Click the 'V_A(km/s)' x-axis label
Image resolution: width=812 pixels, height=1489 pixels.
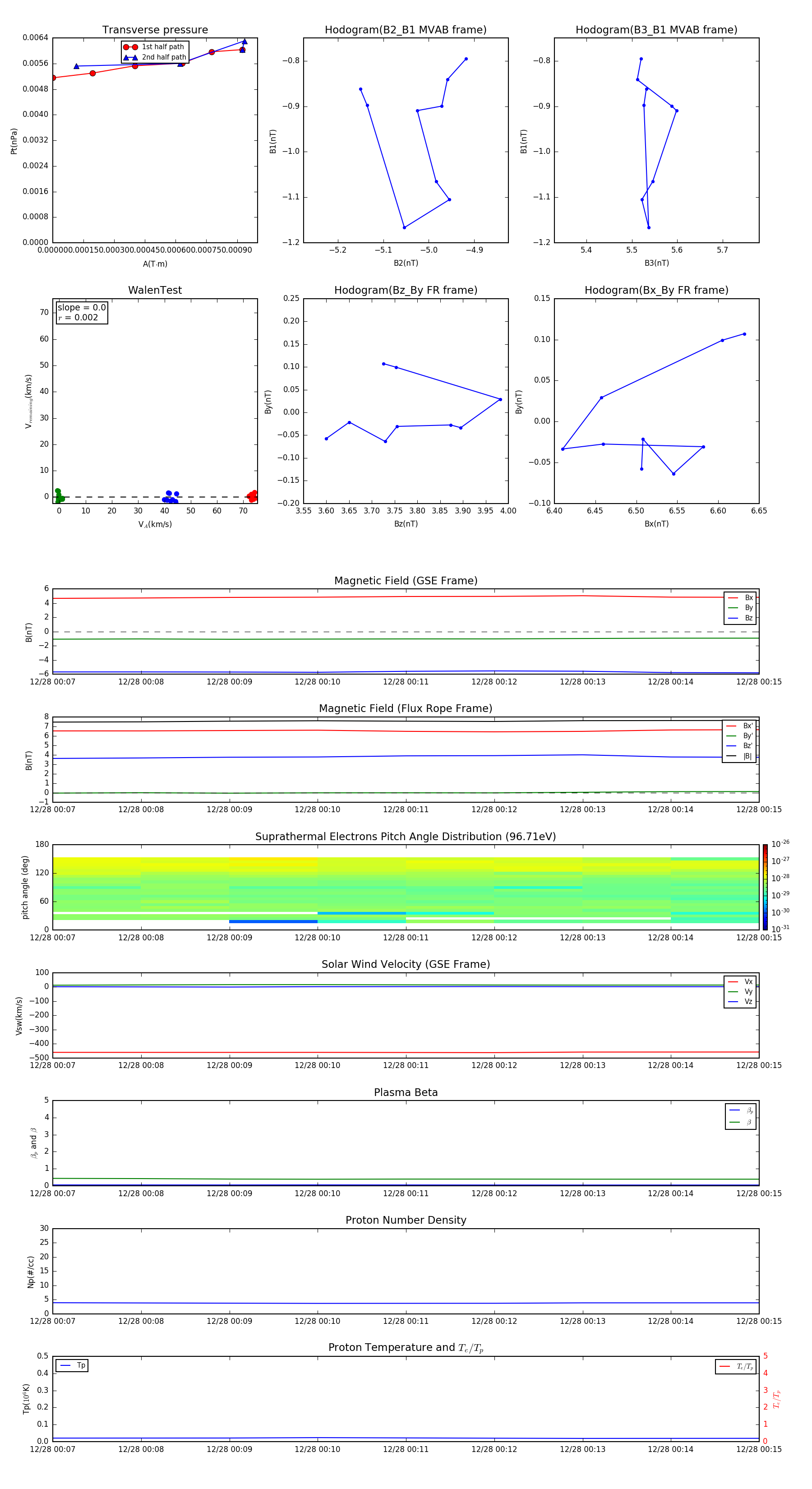[x=155, y=524]
